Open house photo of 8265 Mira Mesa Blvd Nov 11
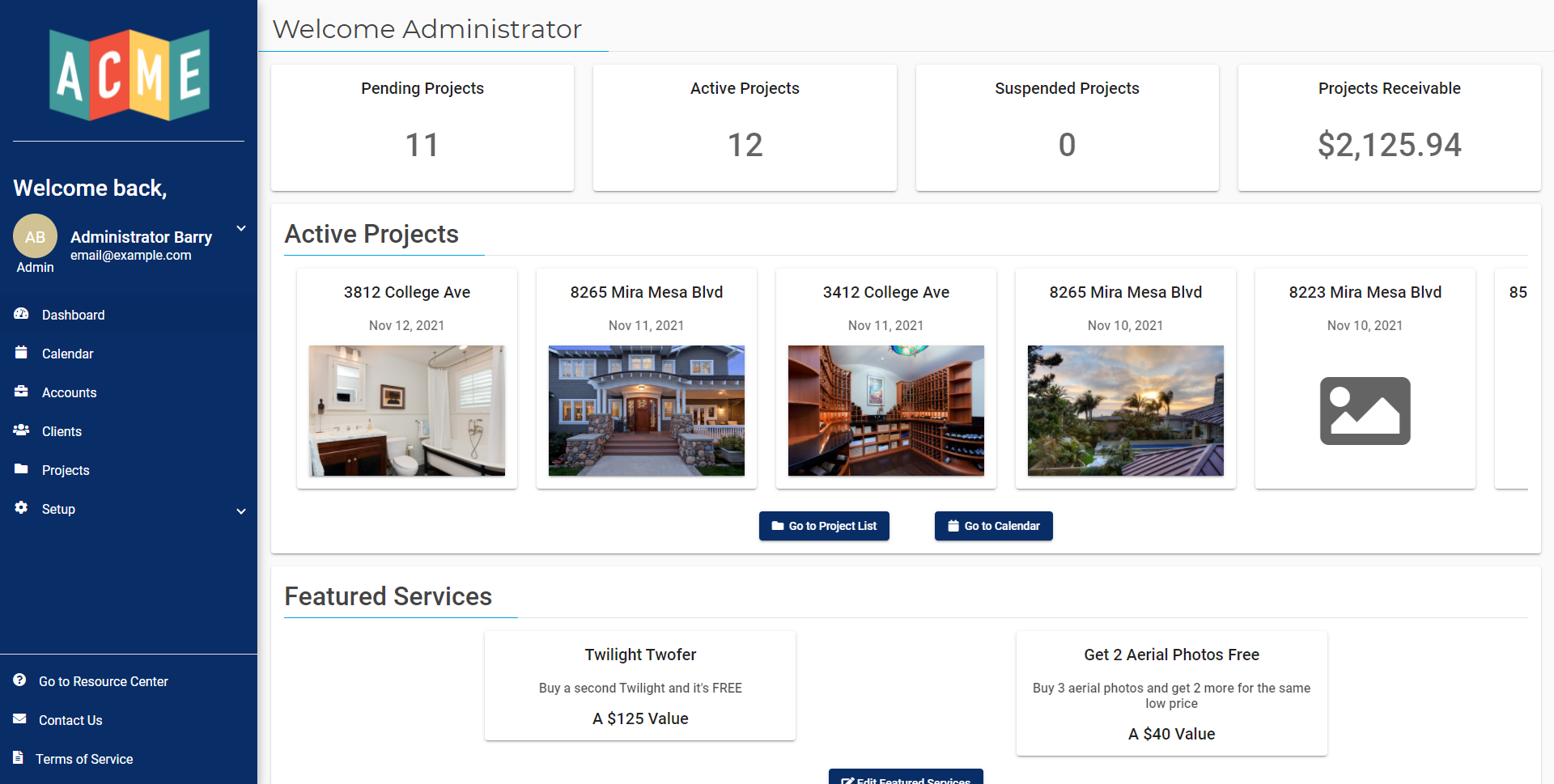 click(647, 410)
